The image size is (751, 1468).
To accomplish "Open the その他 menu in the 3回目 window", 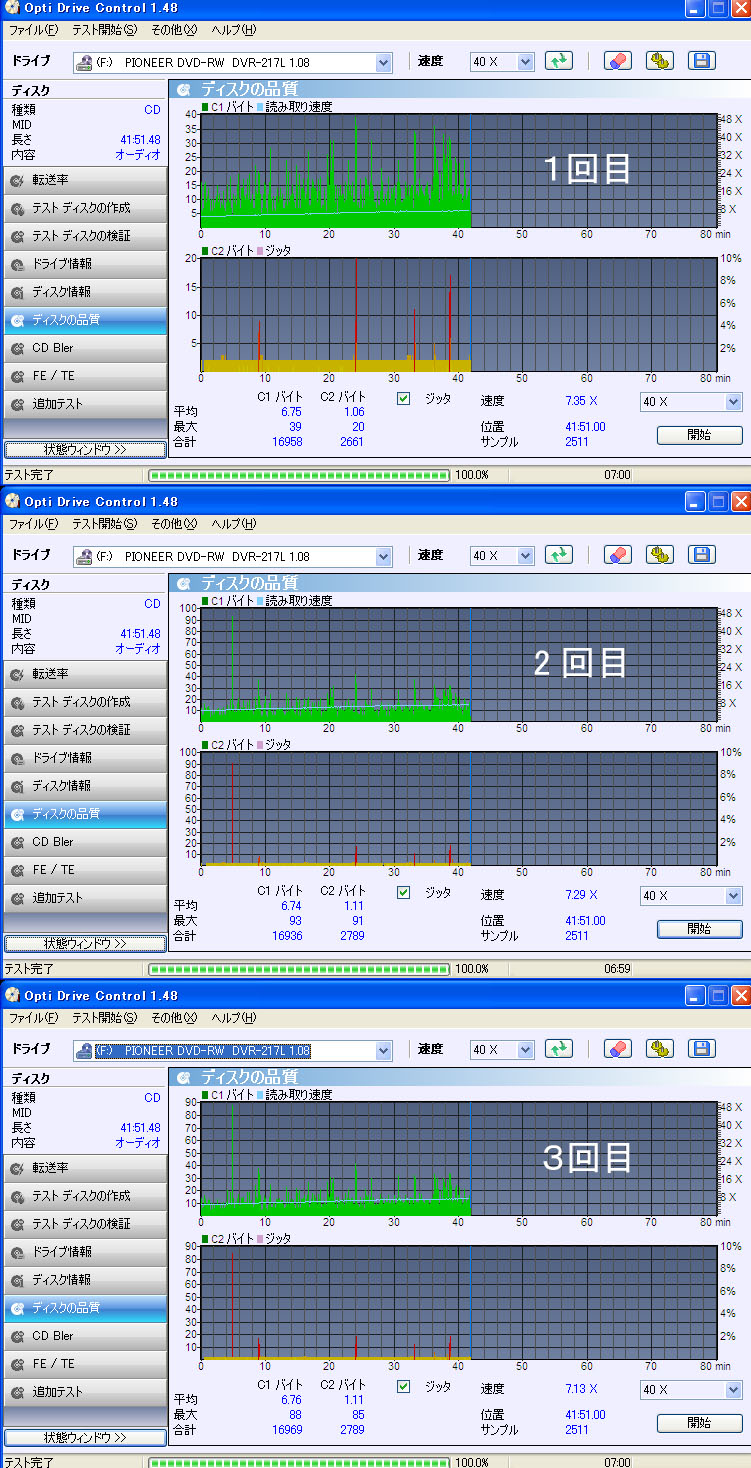I will click(x=174, y=1018).
